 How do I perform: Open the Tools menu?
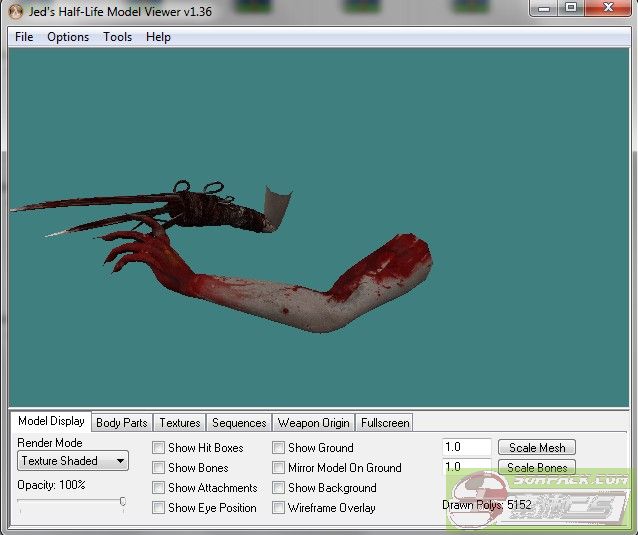click(117, 37)
